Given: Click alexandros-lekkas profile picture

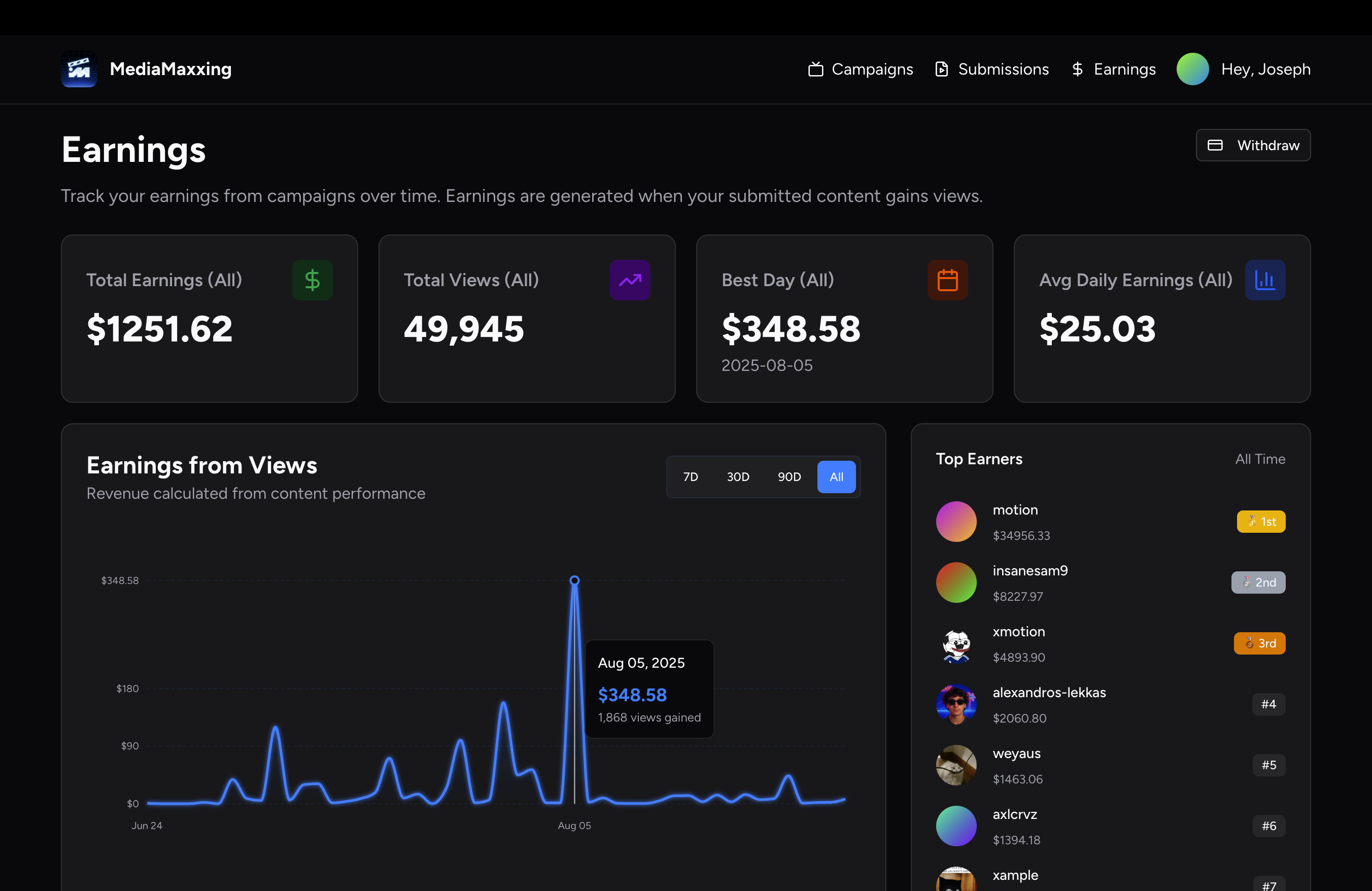Looking at the screenshot, I should [x=956, y=704].
